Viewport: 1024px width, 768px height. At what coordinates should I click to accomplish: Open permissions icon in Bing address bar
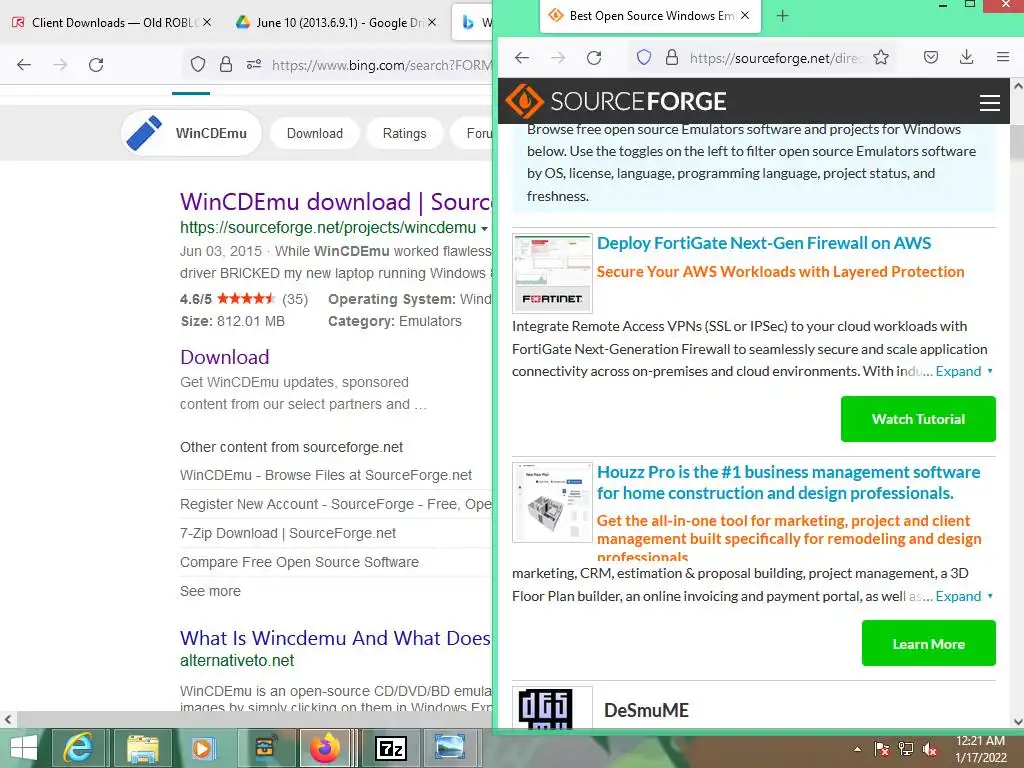click(x=254, y=65)
